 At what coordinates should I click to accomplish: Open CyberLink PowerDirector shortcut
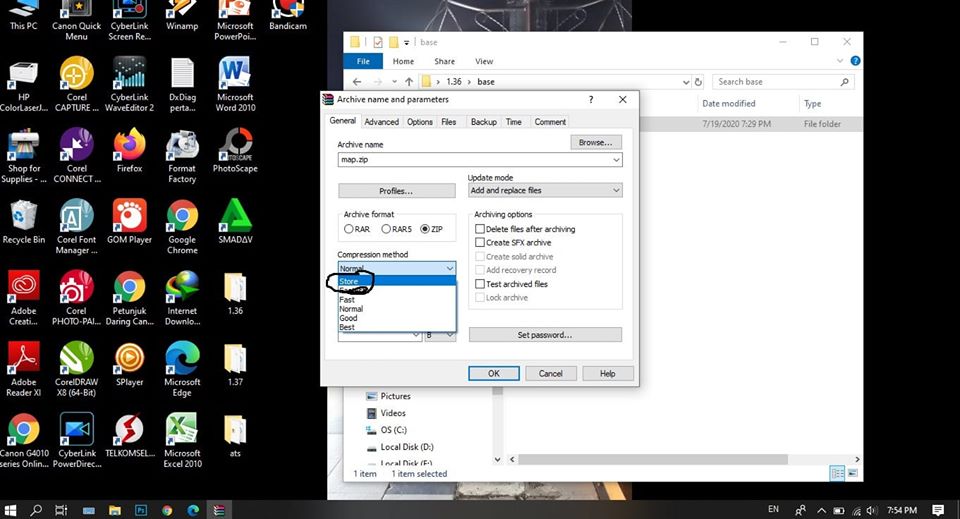click(x=76, y=441)
